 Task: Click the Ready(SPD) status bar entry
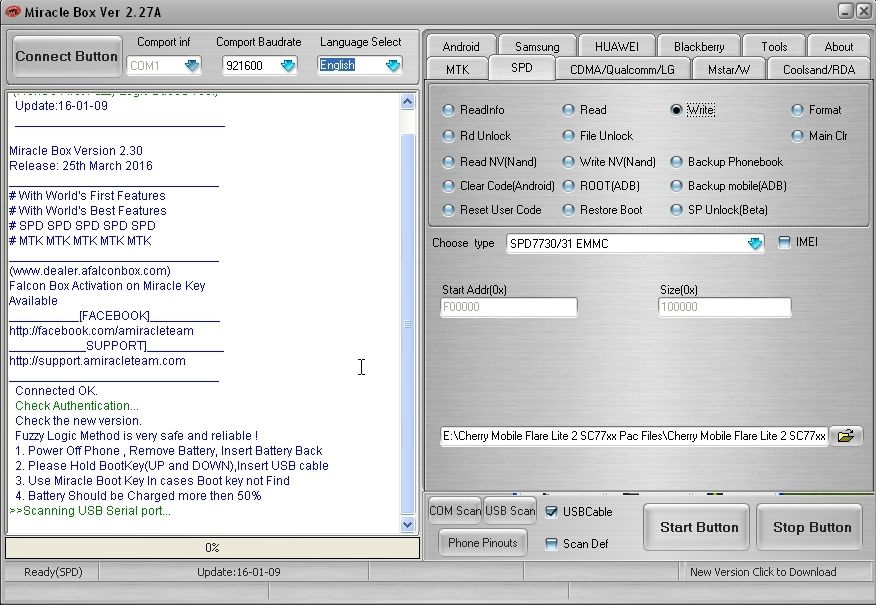[x=53, y=572]
